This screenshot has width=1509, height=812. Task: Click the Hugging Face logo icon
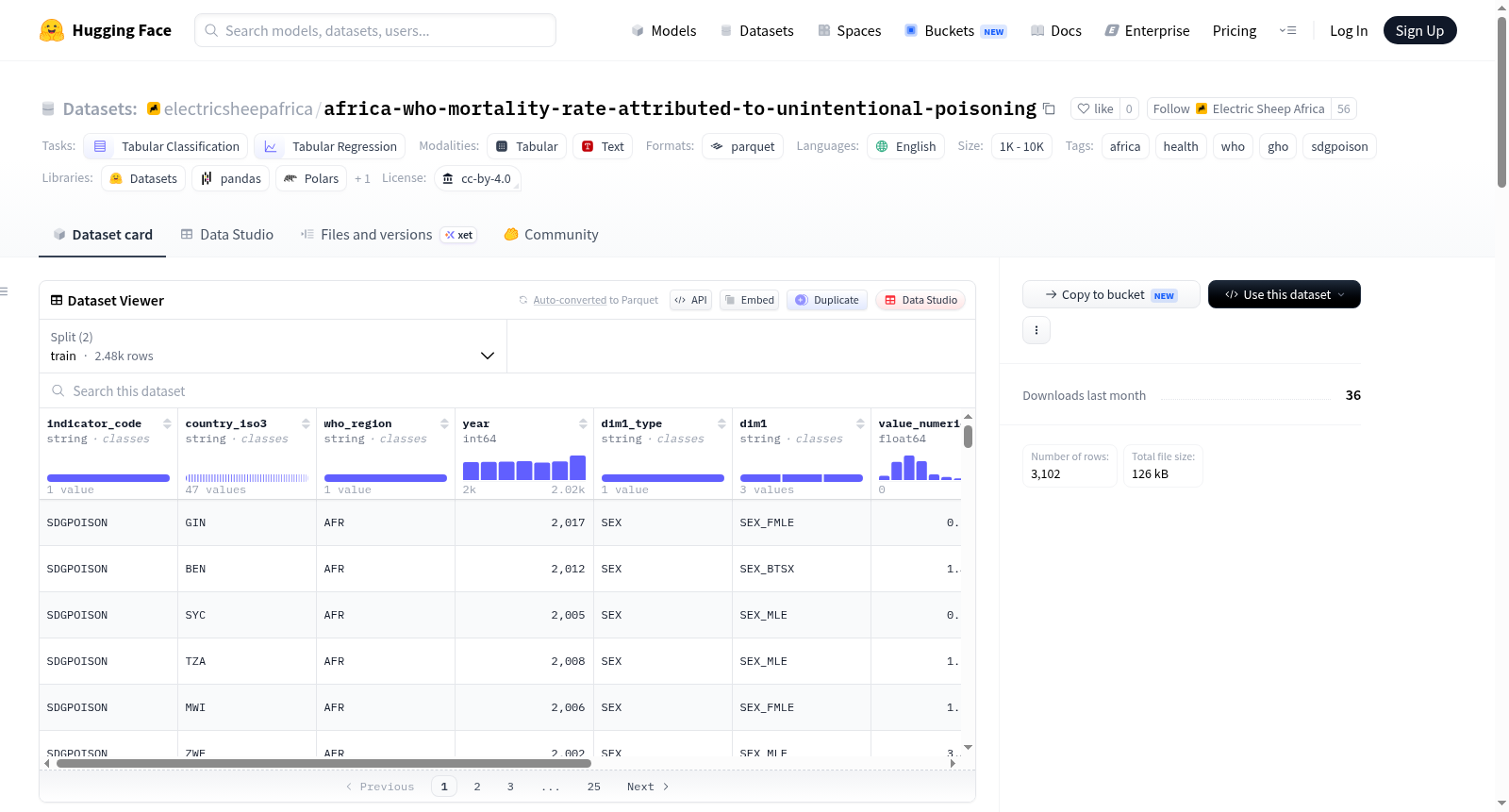coord(52,30)
